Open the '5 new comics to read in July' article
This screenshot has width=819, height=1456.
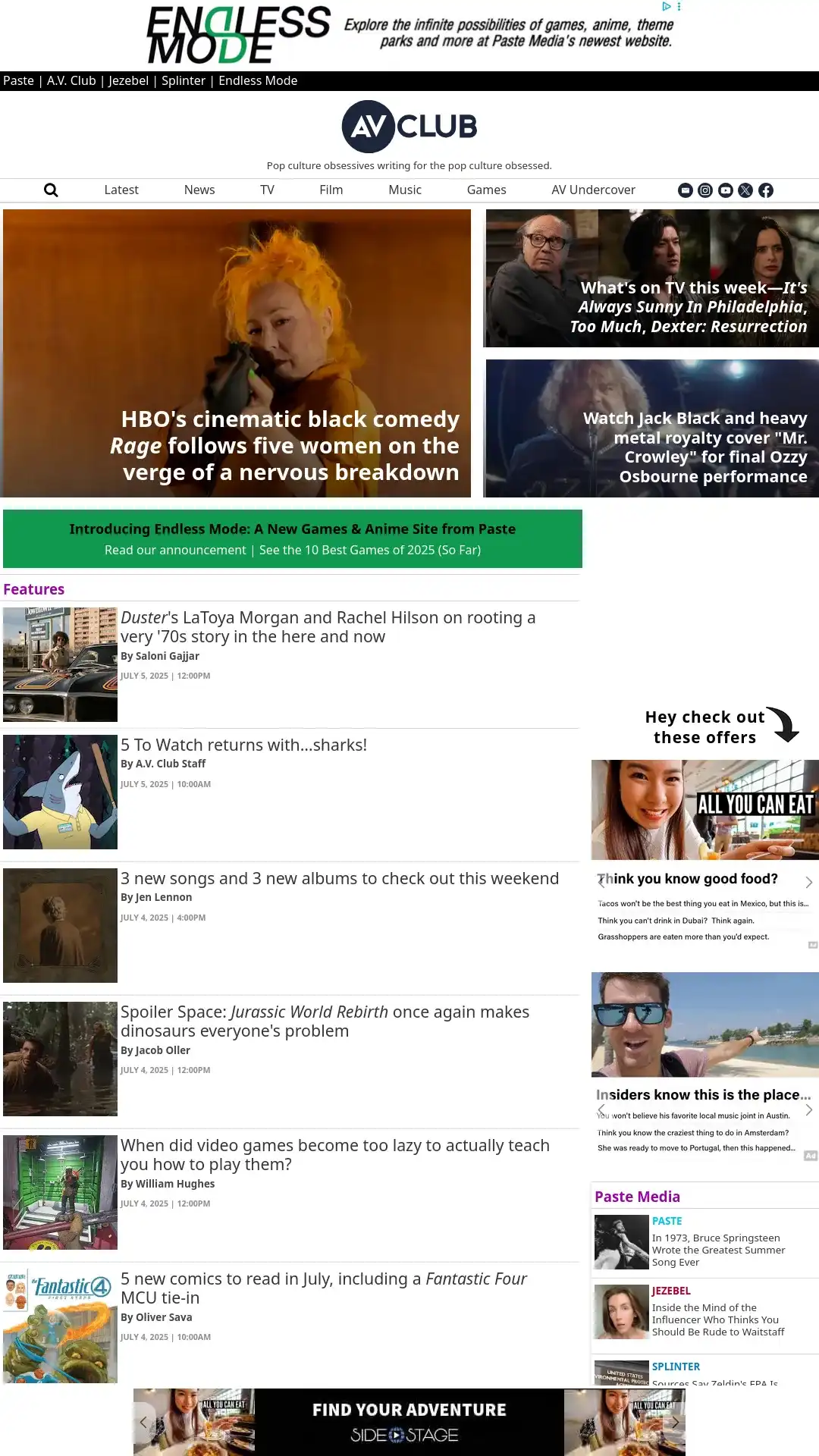324,1288
